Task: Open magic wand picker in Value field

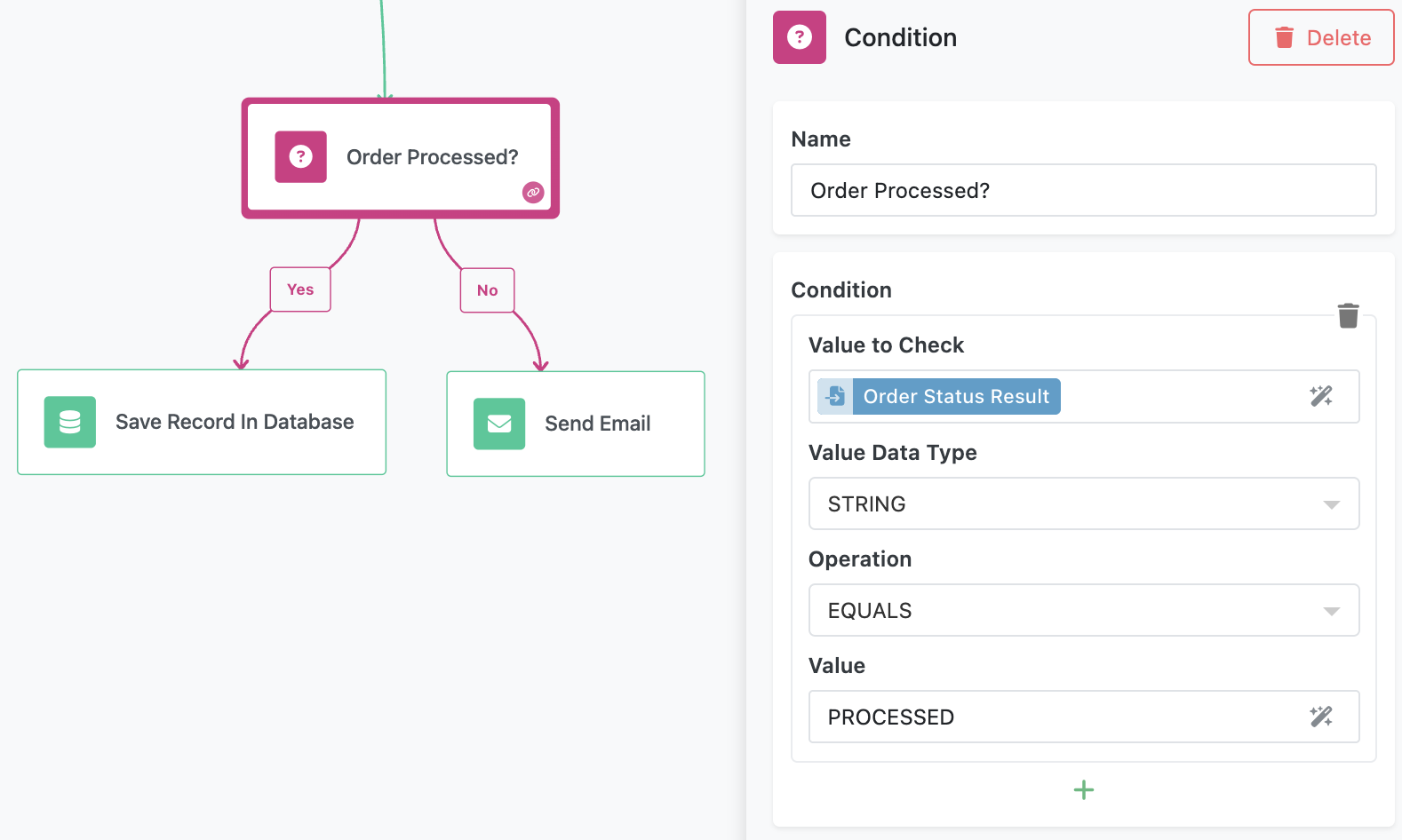Action: click(x=1320, y=717)
